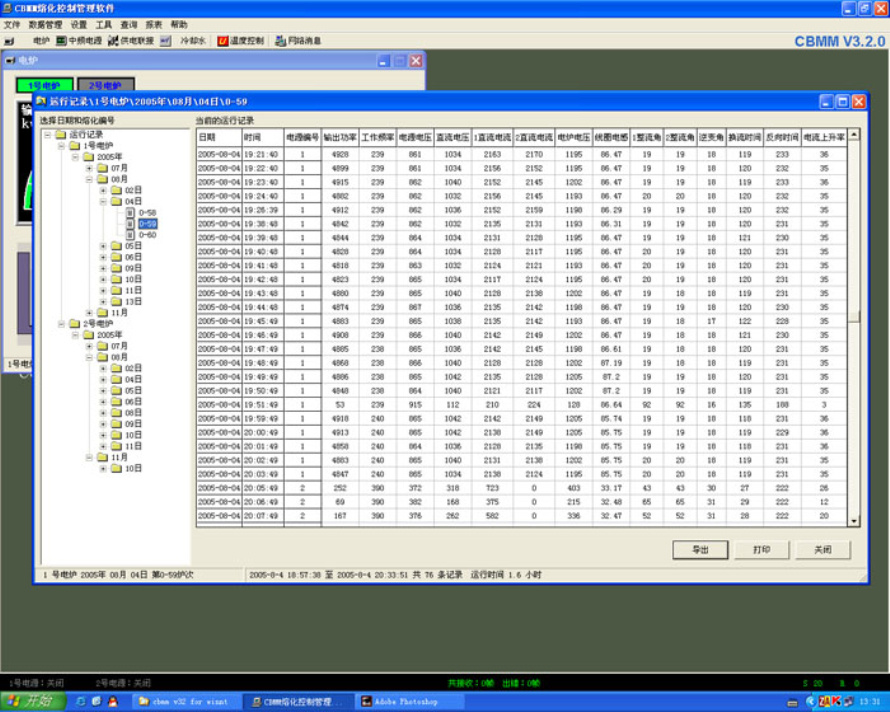Collapse the 2号电炉 tree node
890x712 pixels.
click(x=61, y=324)
